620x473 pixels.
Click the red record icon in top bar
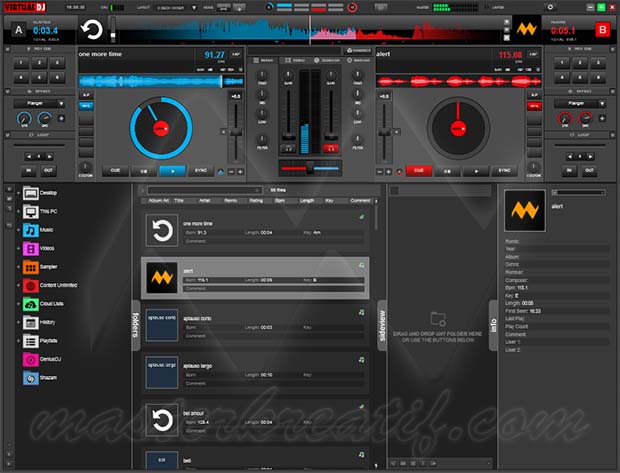click(352, 7)
